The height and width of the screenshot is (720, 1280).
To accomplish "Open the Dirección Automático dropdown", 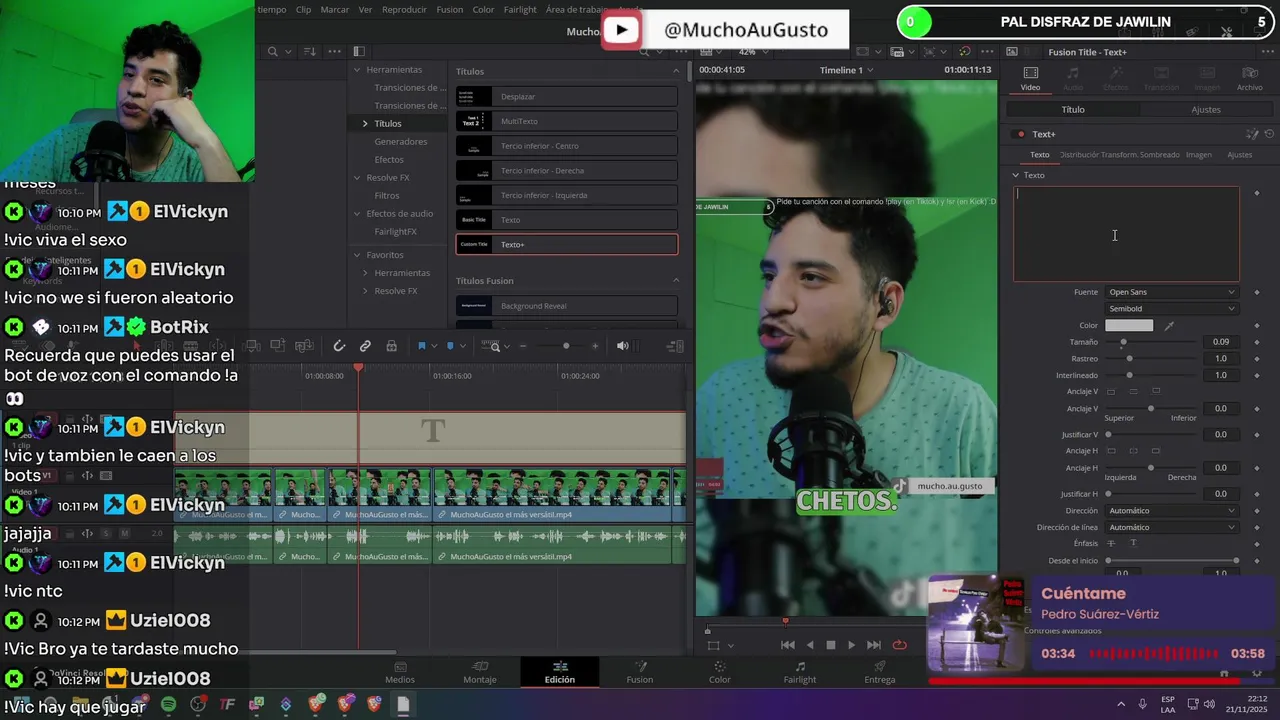I will [1171, 511].
